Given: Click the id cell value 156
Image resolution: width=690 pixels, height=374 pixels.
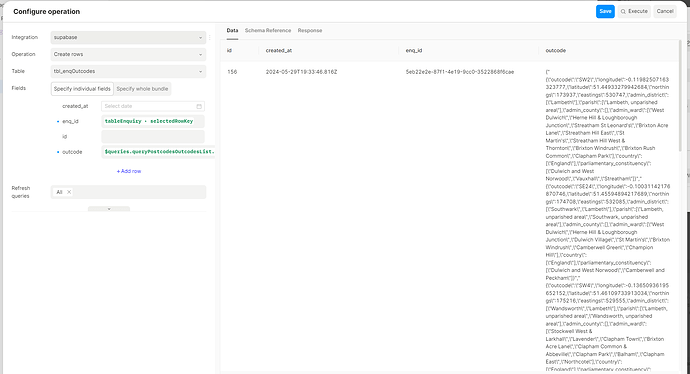Looking at the screenshot, I should 232,72.
